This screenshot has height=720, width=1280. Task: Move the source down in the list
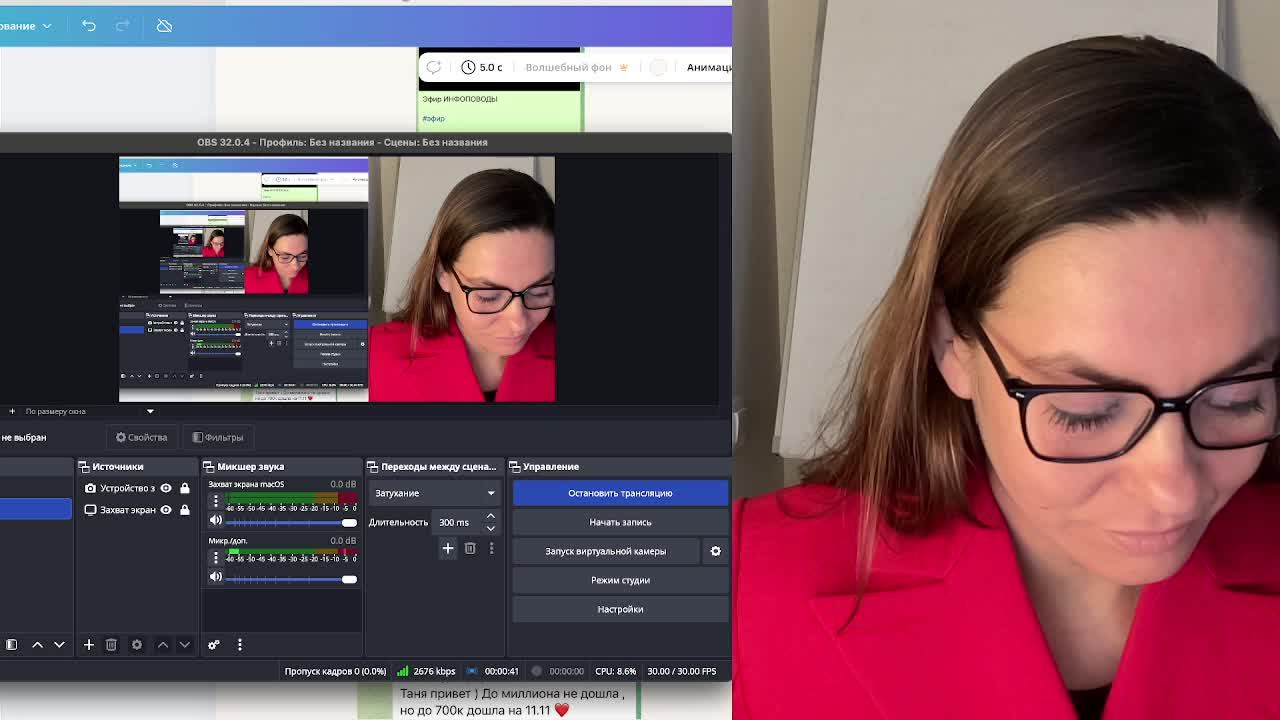click(x=185, y=645)
